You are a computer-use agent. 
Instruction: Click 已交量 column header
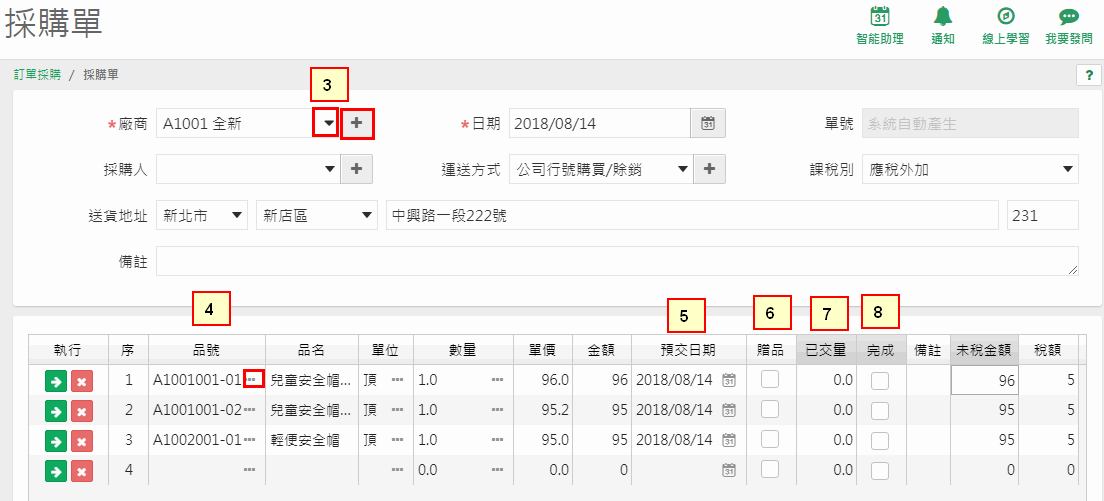click(x=827, y=350)
